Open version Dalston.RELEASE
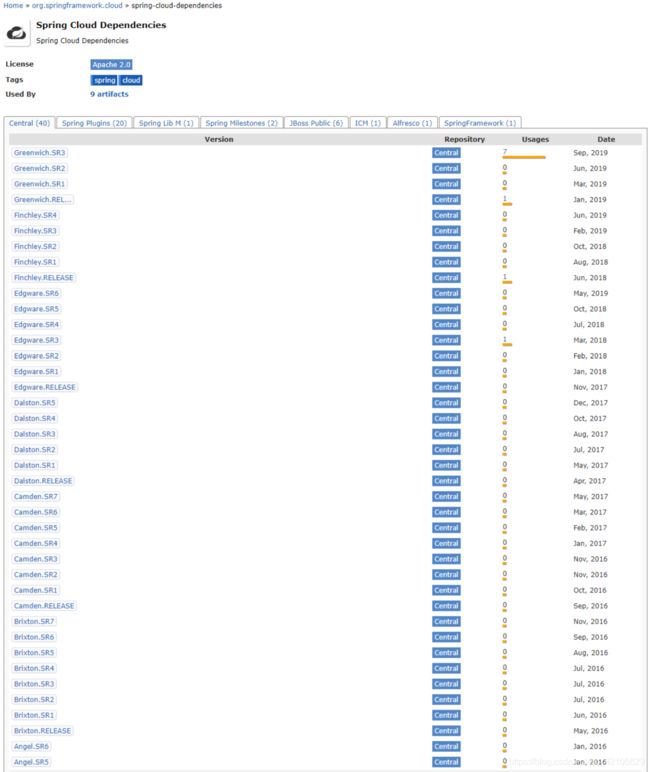This screenshot has height=772, width=650. tap(43, 481)
